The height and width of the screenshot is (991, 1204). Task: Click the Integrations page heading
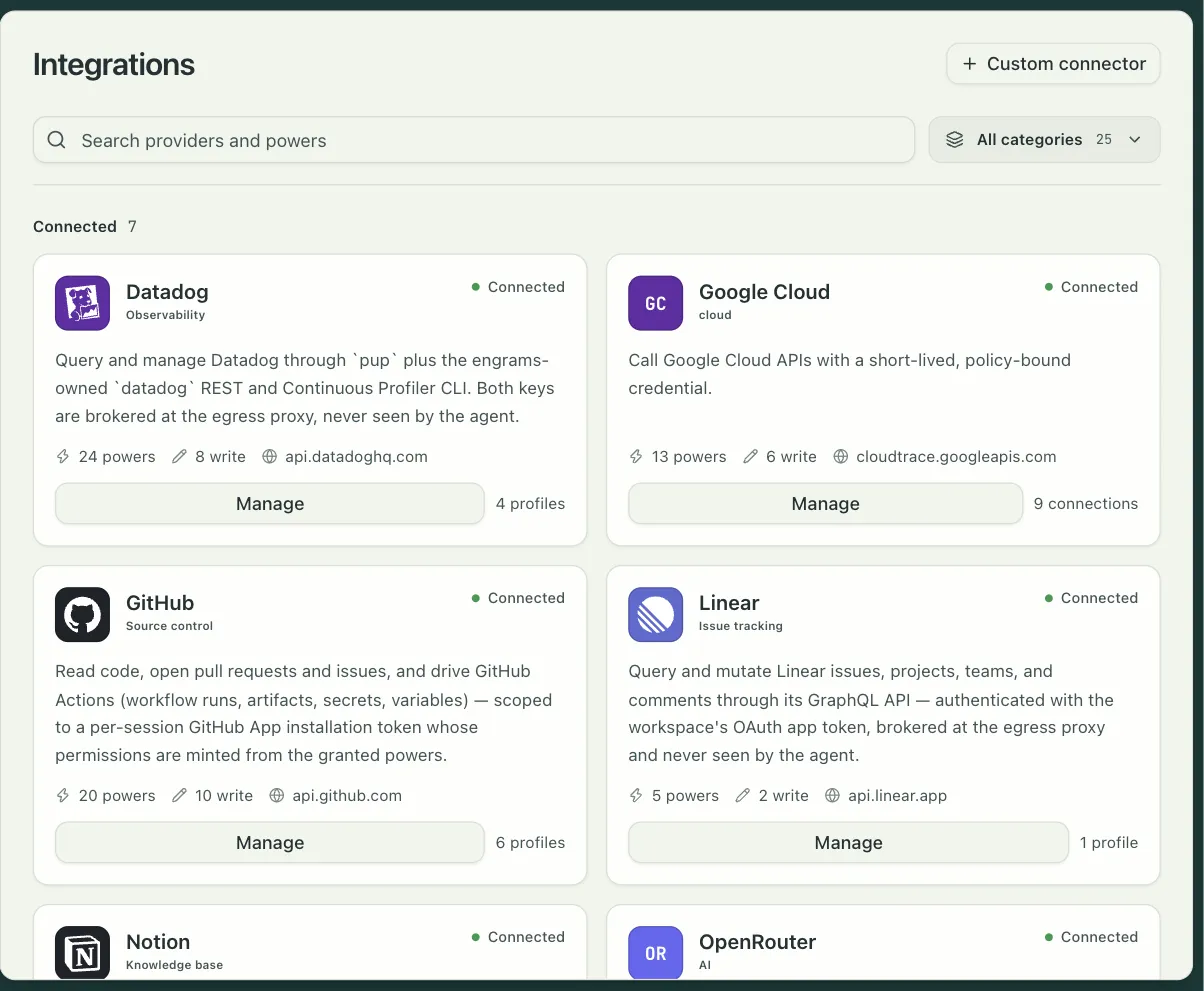click(x=114, y=64)
